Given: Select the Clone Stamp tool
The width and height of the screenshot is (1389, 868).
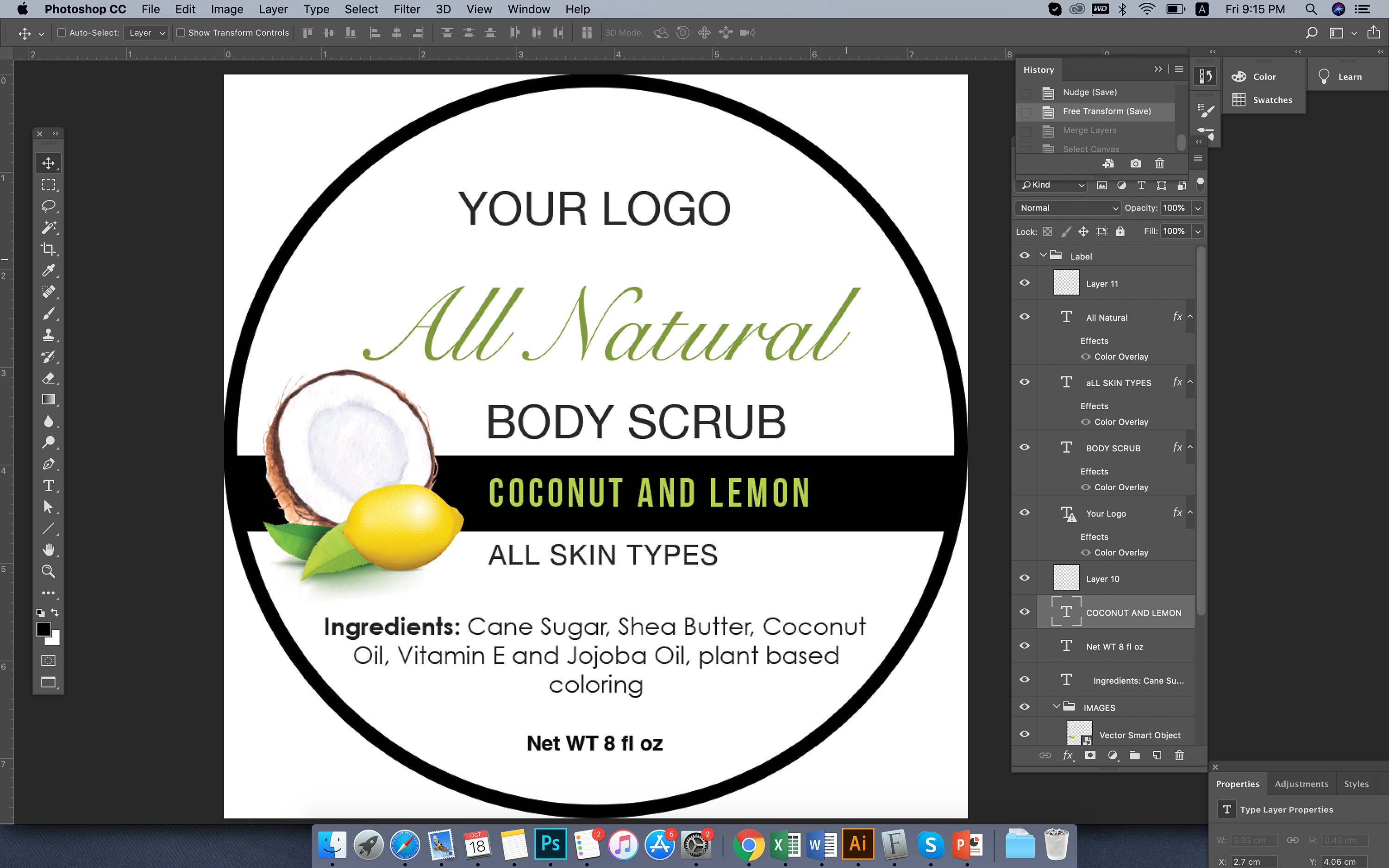Looking at the screenshot, I should tap(49, 335).
